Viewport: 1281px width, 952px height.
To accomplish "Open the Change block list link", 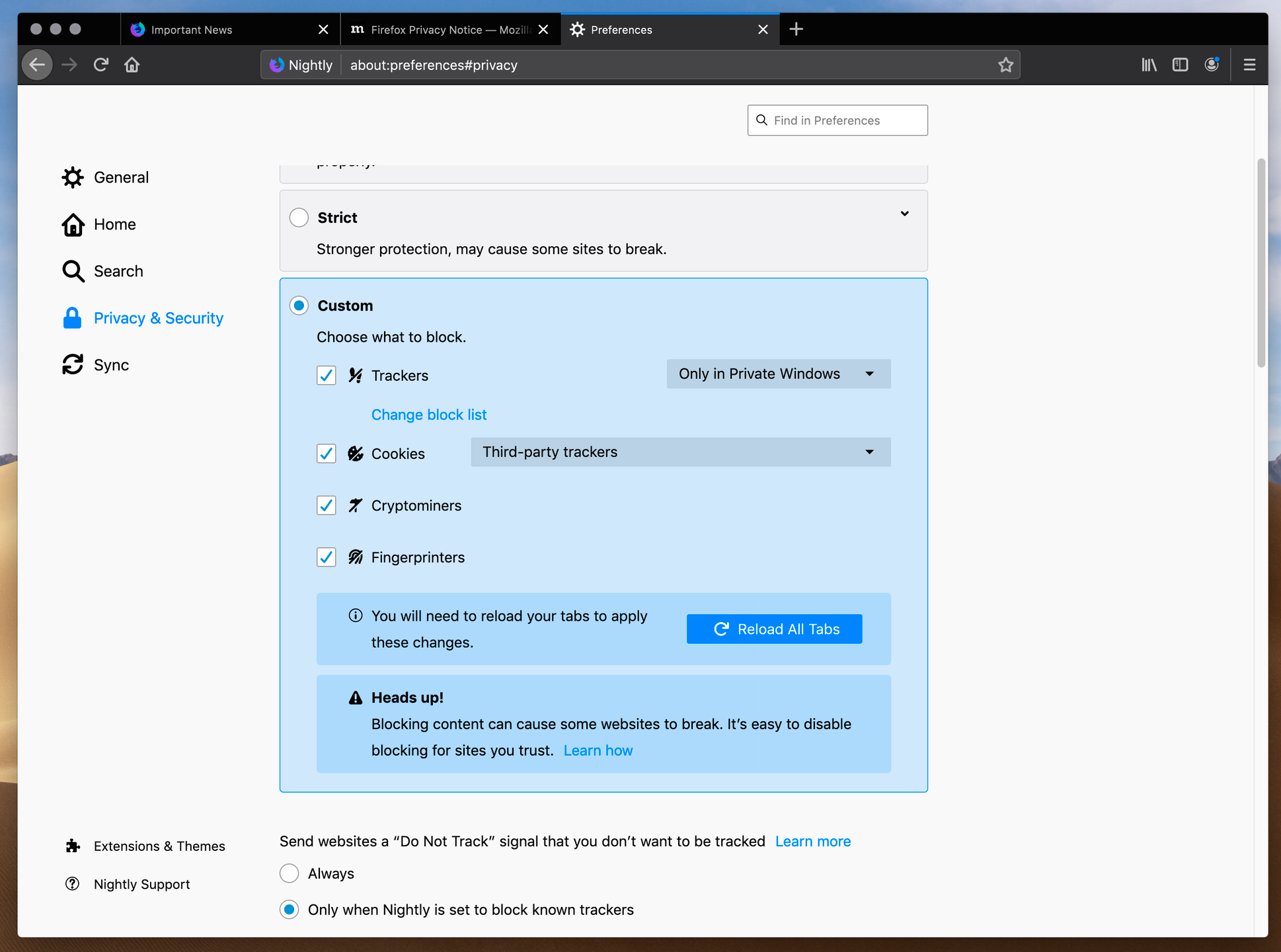I will (428, 415).
